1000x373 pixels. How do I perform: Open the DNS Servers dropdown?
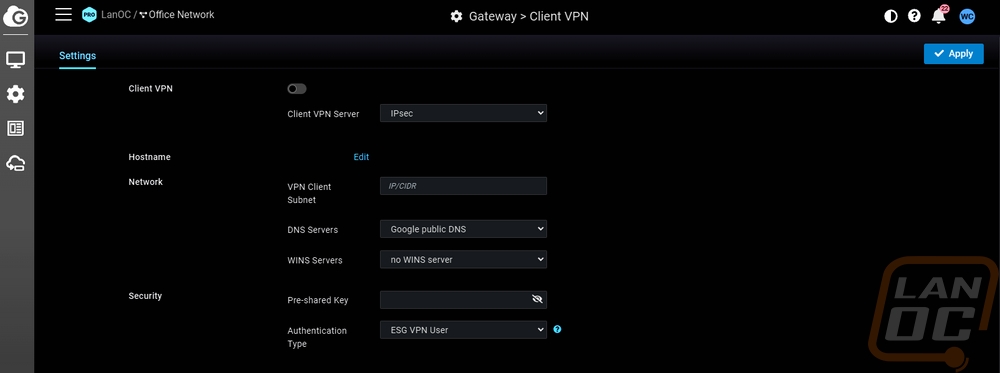pyautogui.click(x=463, y=229)
